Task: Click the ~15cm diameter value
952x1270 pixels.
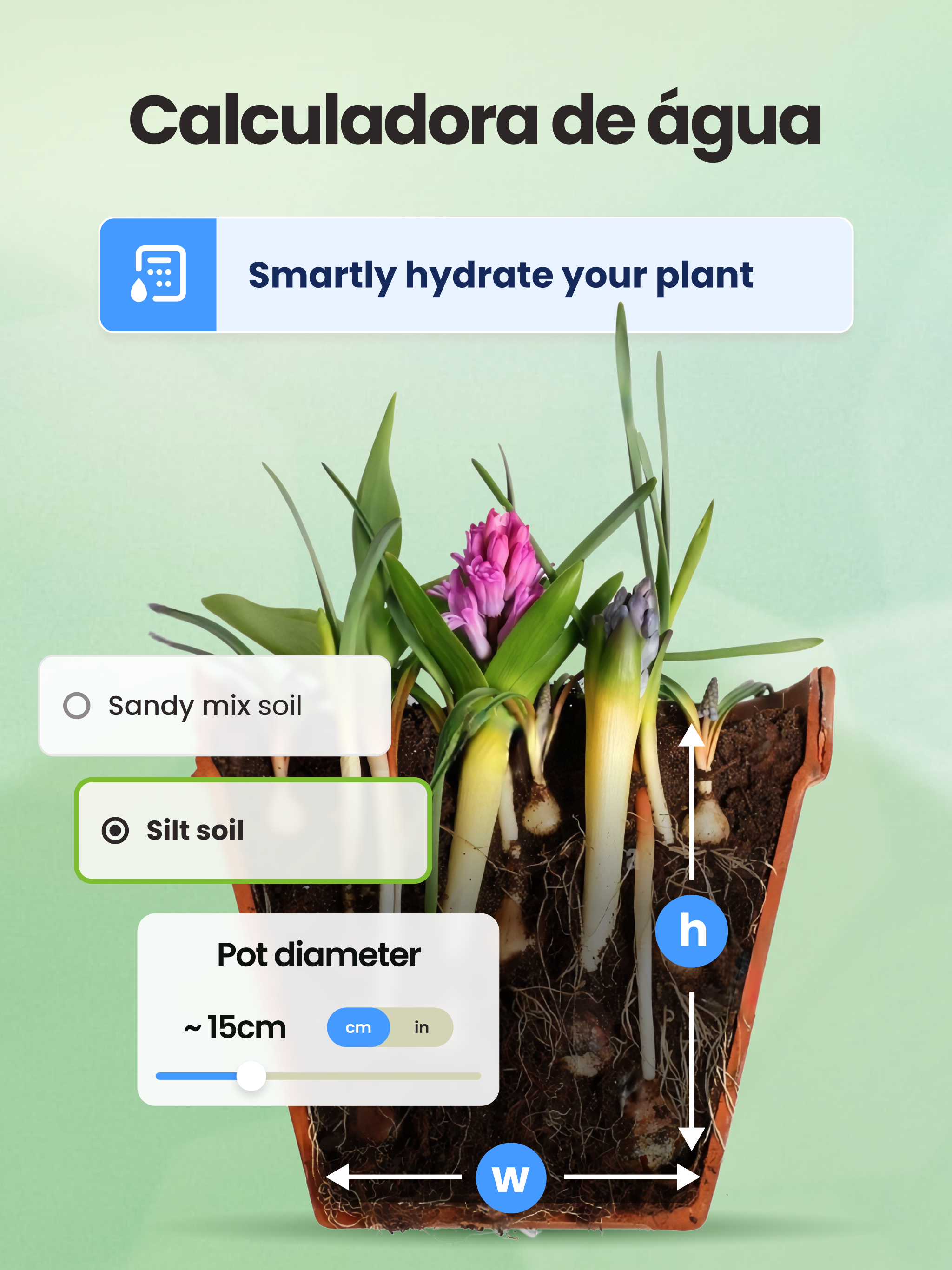Action: [x=235, y=1027]
